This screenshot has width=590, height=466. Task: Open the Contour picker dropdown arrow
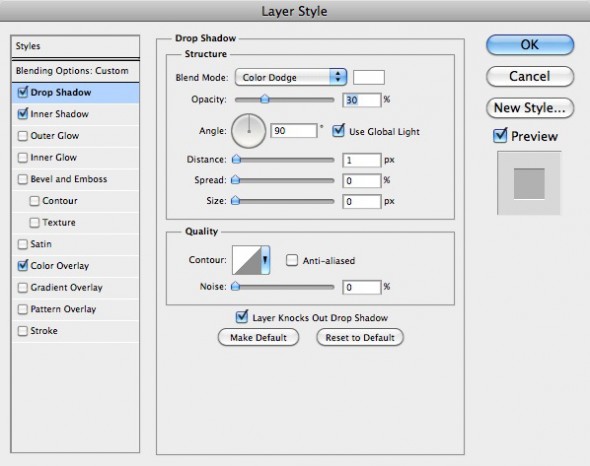[265, 260]
